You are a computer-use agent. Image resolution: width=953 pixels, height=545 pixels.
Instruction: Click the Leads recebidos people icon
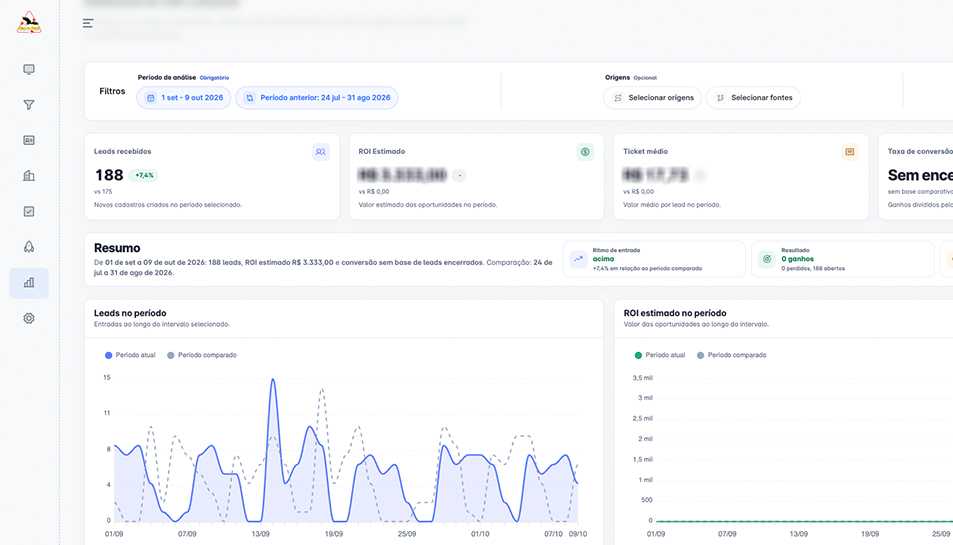click(x=320, y=152)
